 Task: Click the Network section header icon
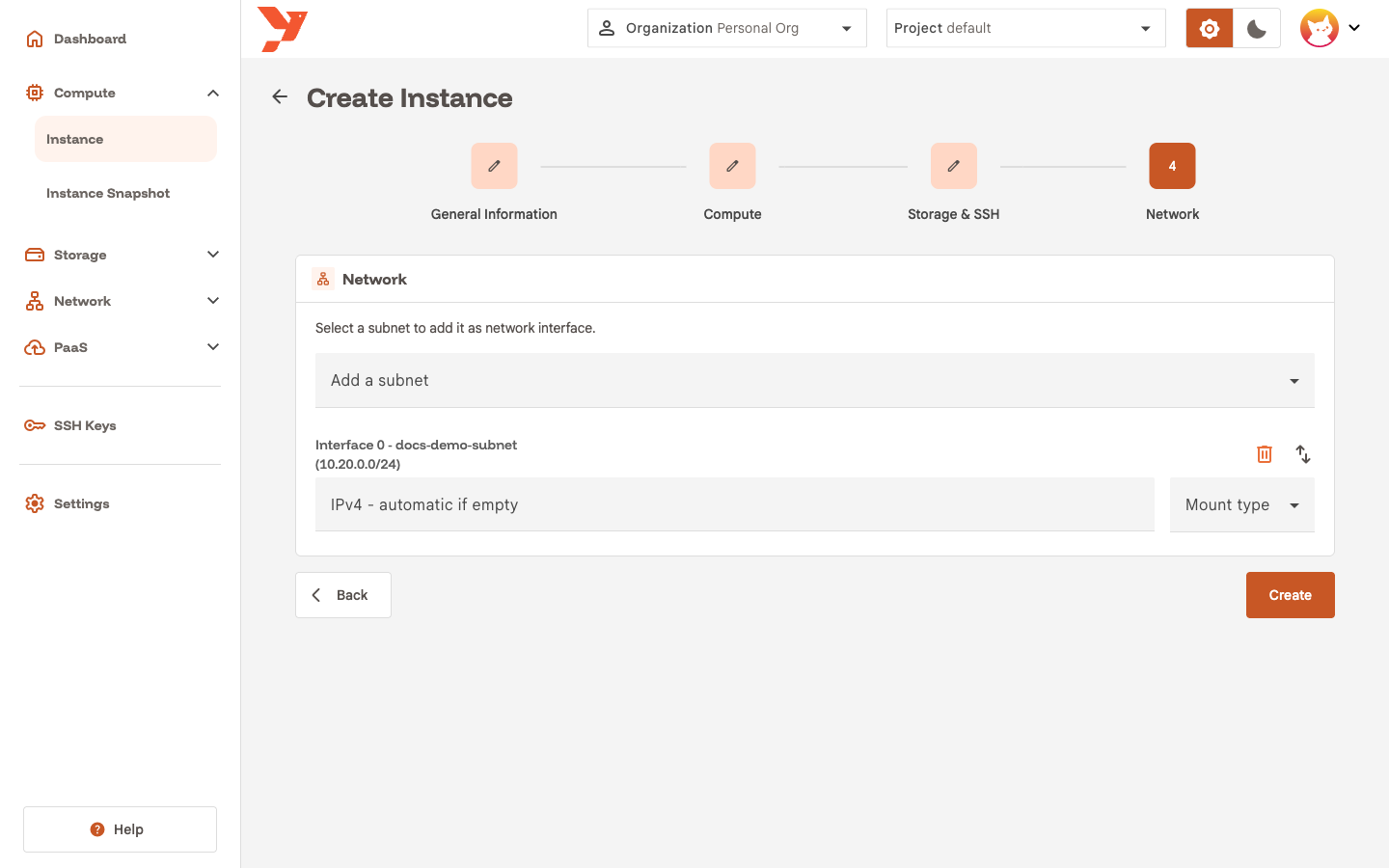(x=323, y=279)
